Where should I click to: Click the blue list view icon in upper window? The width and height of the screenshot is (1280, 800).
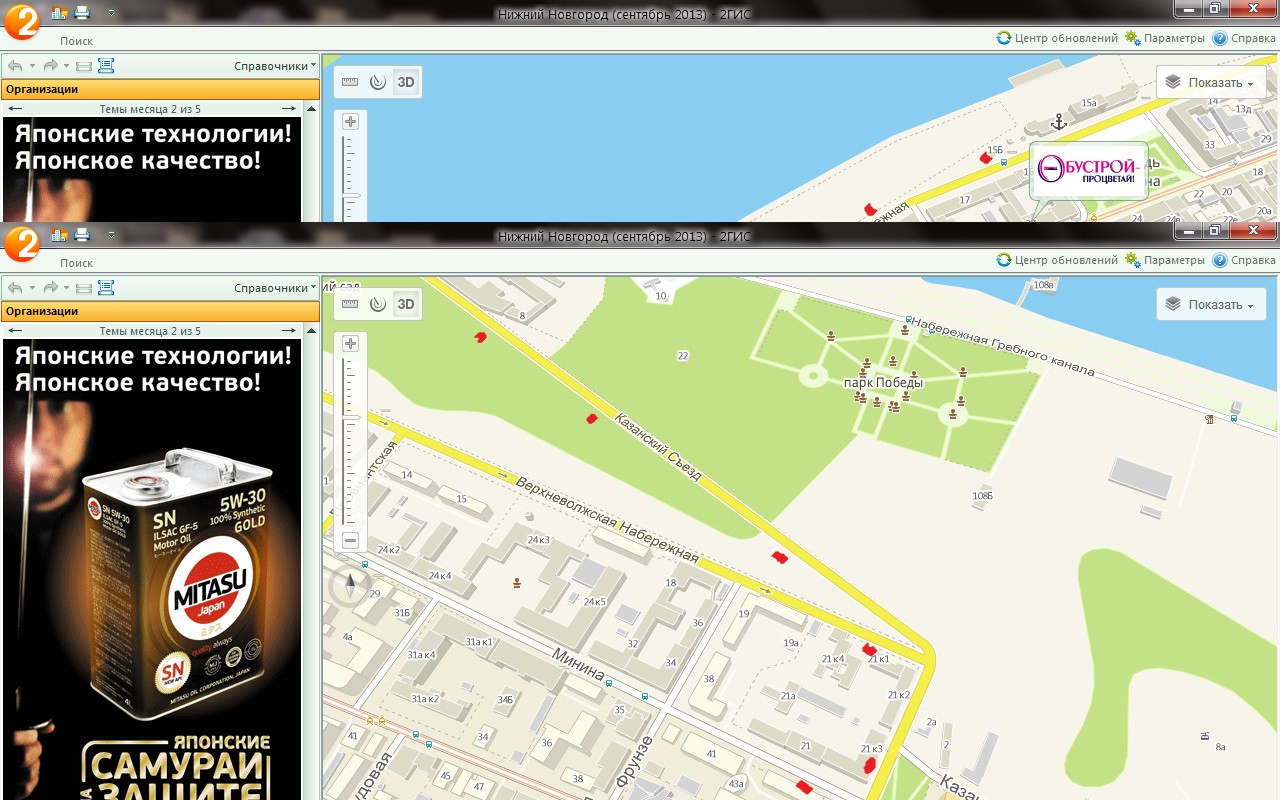[x=106, y=66]
